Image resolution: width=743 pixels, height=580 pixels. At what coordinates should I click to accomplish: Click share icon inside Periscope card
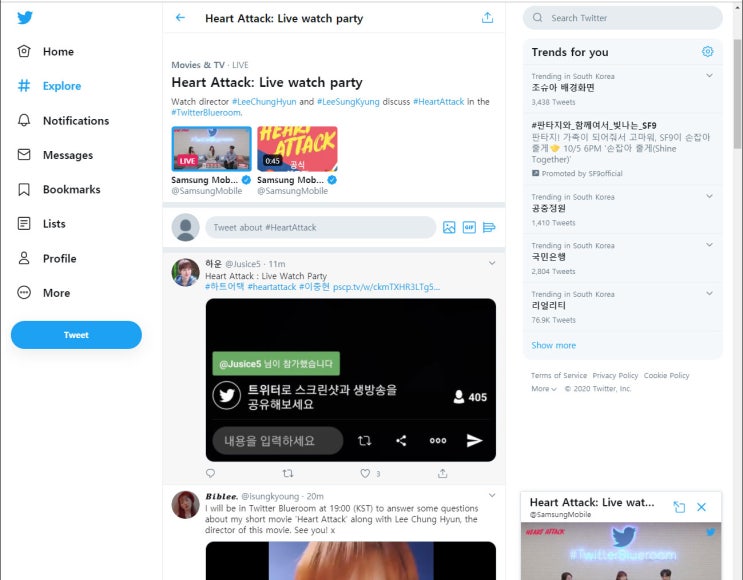401,441
